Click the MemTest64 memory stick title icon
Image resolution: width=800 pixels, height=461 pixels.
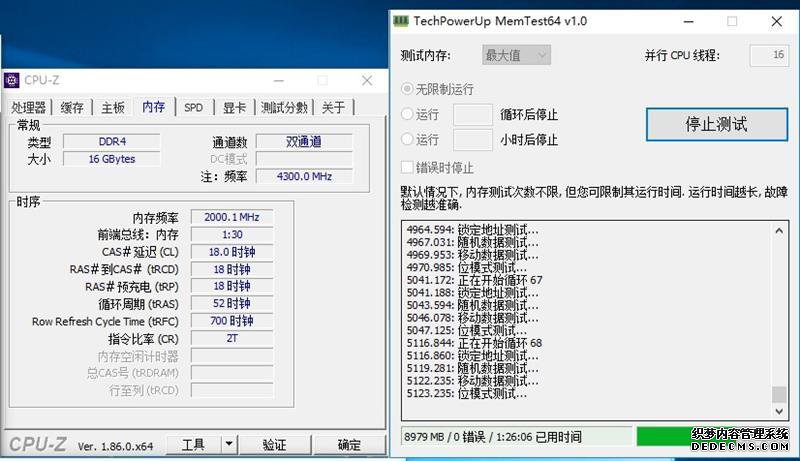tap(401, 21)
